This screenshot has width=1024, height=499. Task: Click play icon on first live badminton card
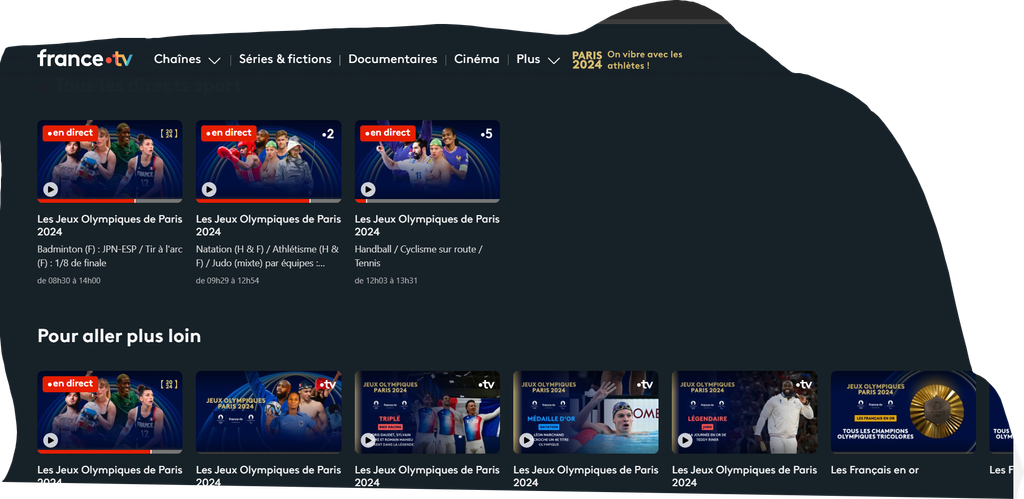click(50, 189)
